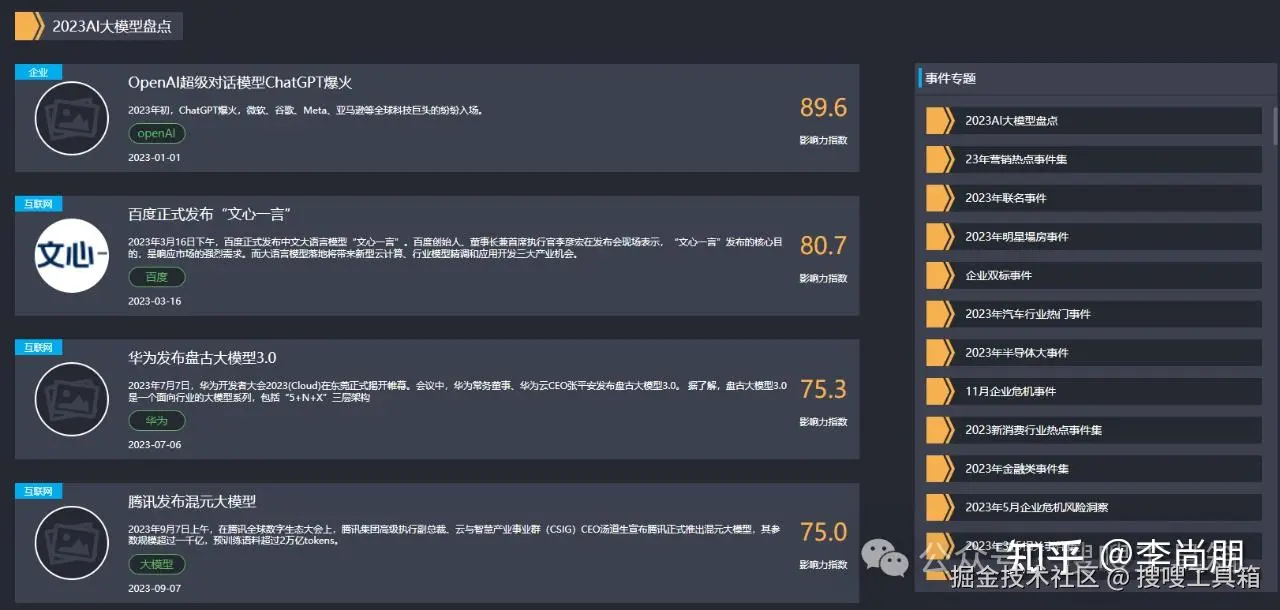Click the ChatGPT card description text
This screenshot has height=610, width=1280.
[306, 110]
